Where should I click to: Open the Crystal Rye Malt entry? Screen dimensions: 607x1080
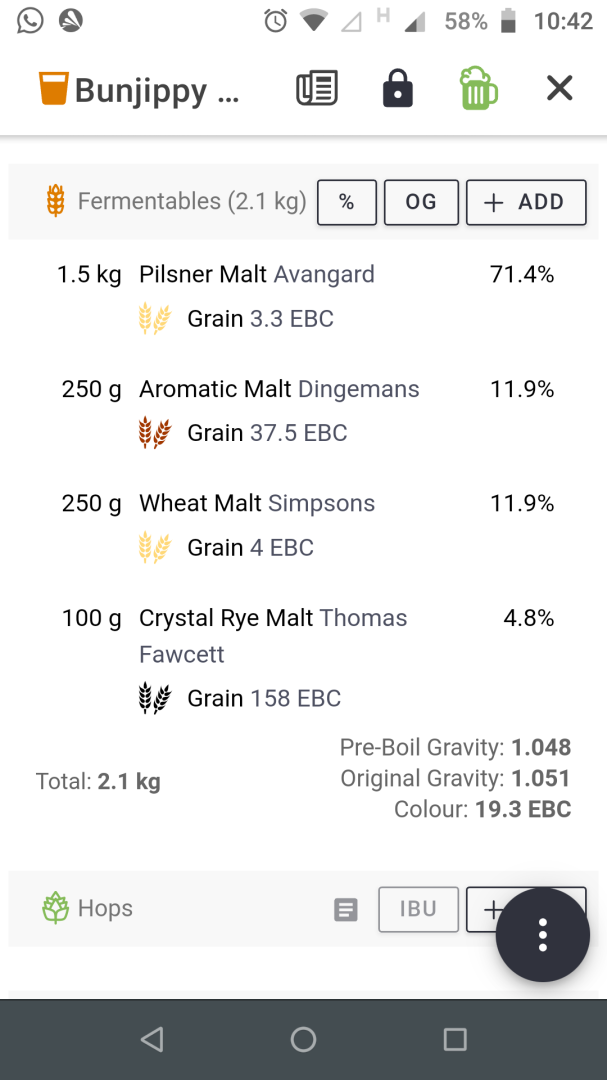(x=273, y=618)
